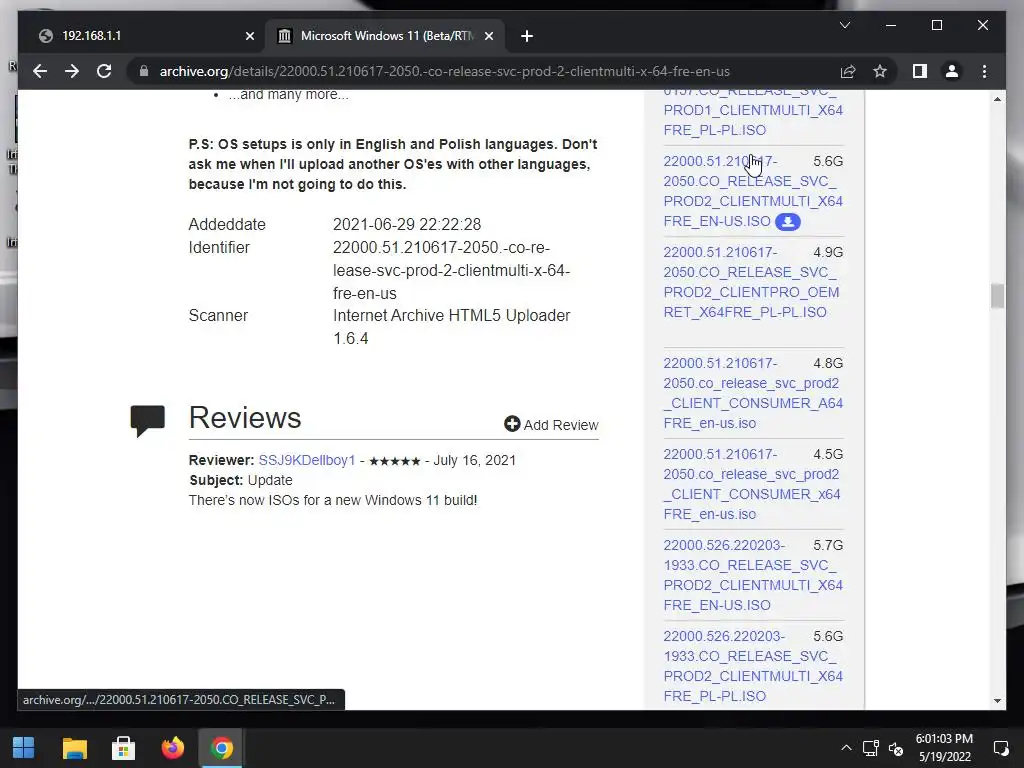Click the review text about new ISOs

[333, 500]
